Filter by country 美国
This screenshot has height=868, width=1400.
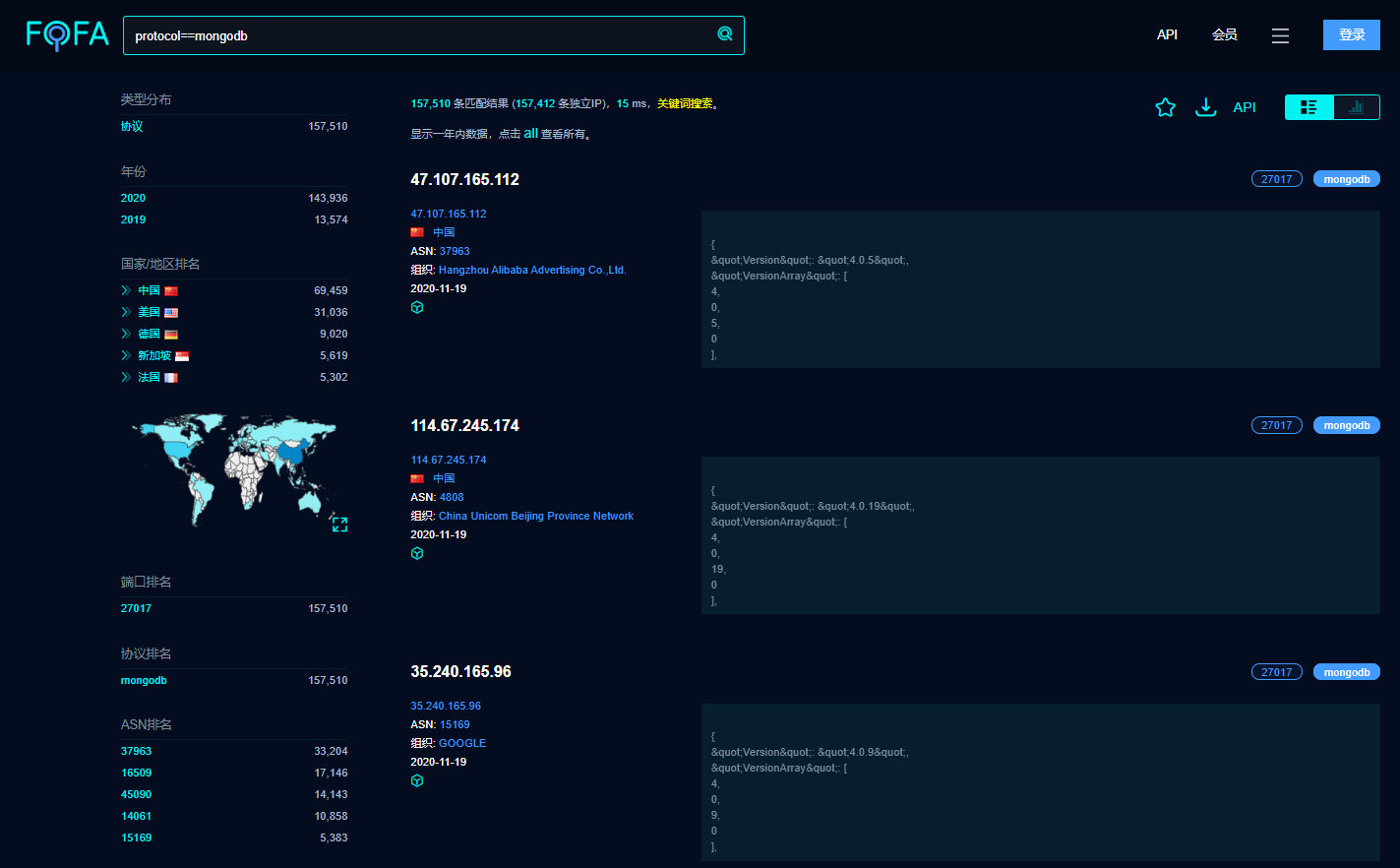[x=149, y=312]
